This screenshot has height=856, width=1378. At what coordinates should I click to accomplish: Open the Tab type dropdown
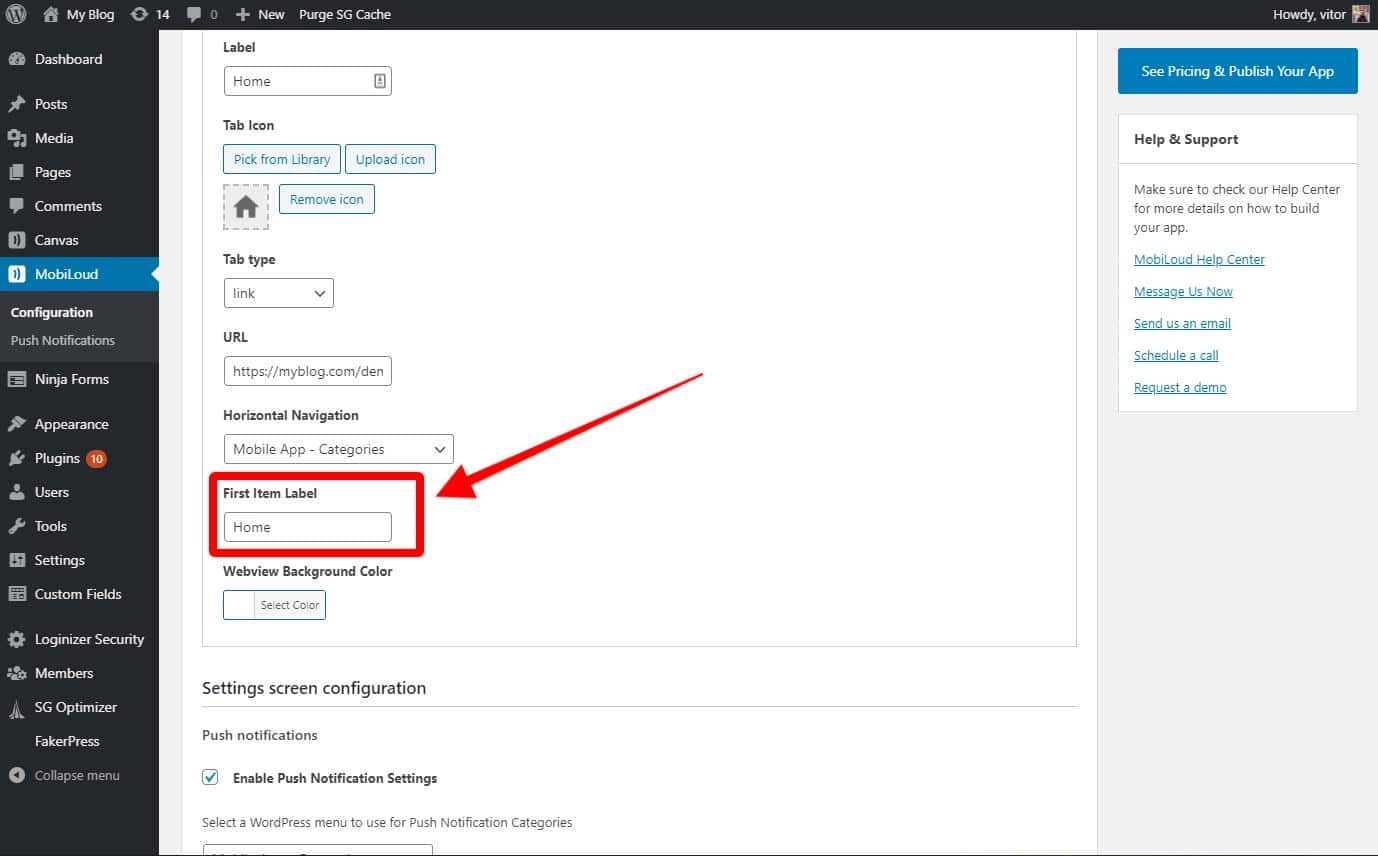[279, 293]
